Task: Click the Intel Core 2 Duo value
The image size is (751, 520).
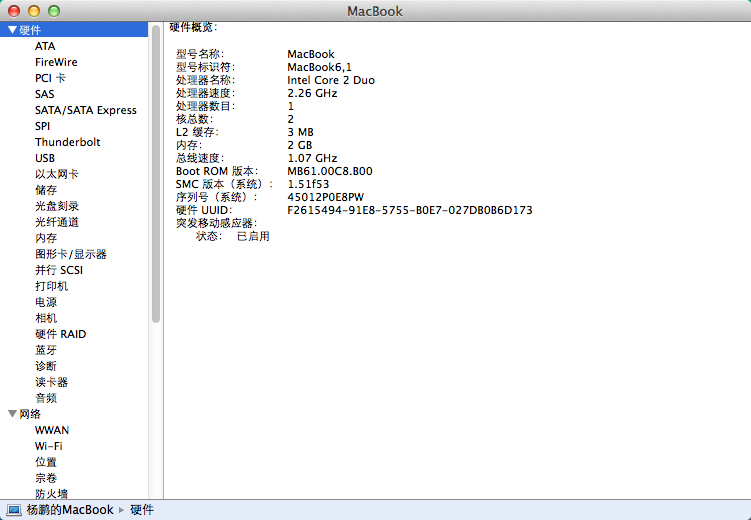Action: coord(331,80)
